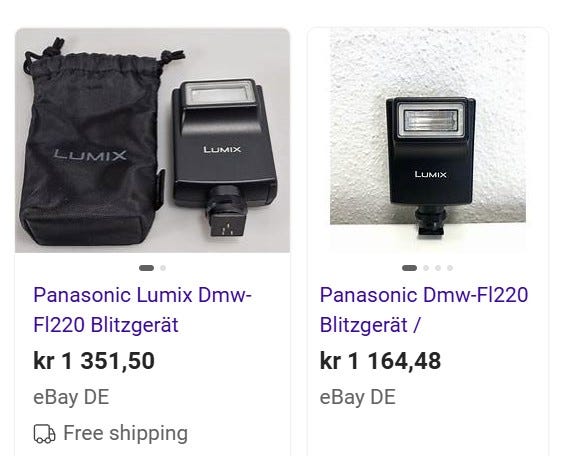Click the kr 1 351,50 price
Viewport: 562px width, 456px height.
tap(94, 361)
